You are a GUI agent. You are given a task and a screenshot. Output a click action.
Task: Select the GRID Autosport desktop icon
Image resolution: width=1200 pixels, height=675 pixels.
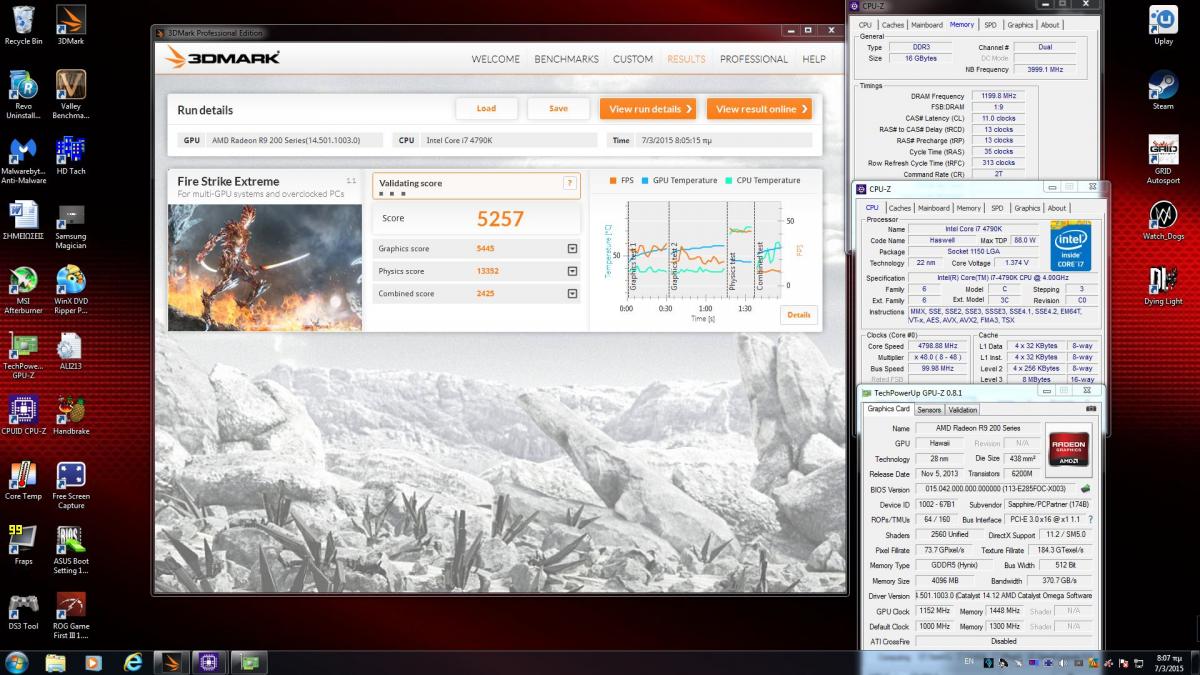click(1163, 161)
